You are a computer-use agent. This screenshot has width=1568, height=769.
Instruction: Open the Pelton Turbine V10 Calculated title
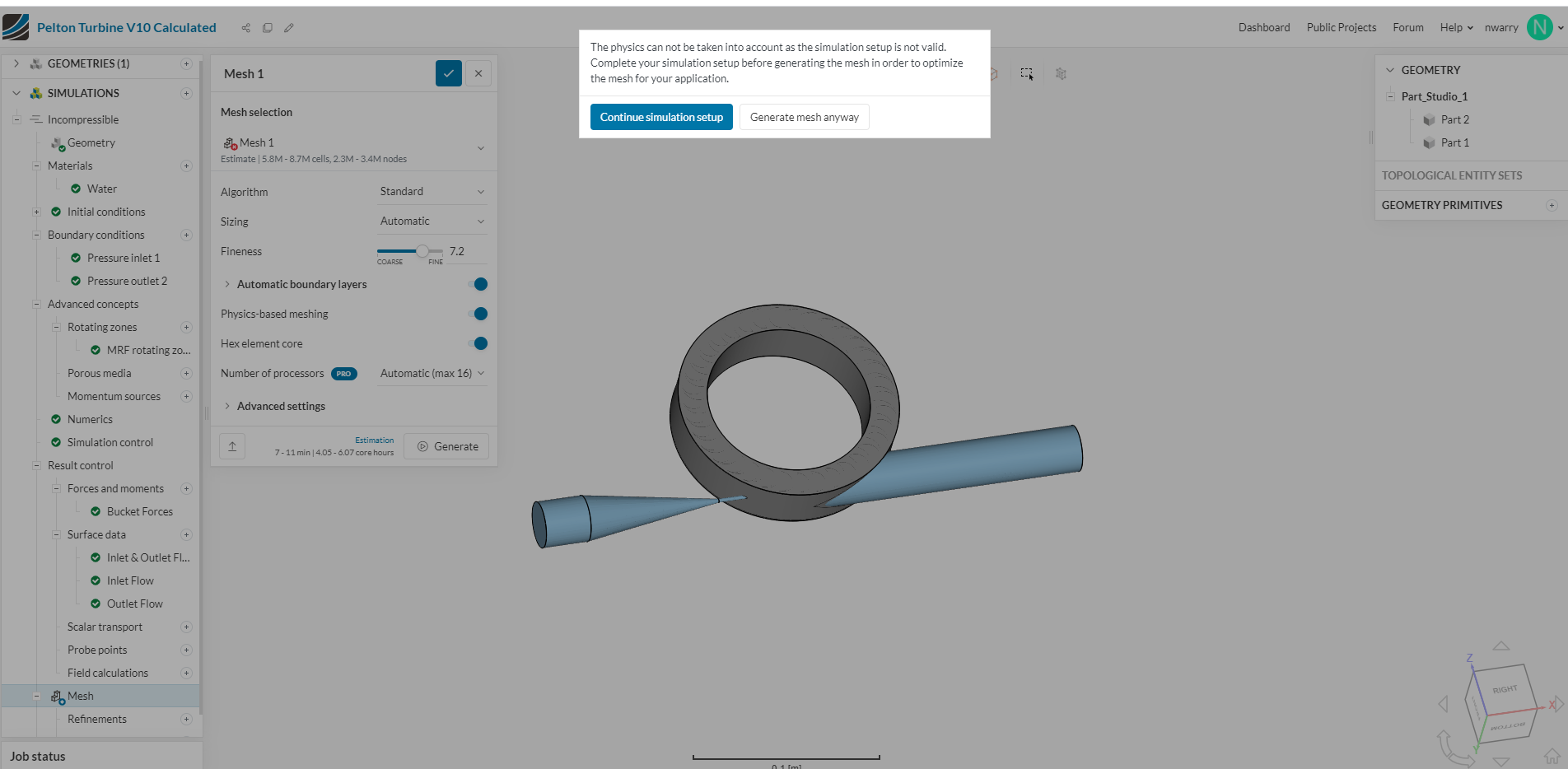tap(127, 27)
